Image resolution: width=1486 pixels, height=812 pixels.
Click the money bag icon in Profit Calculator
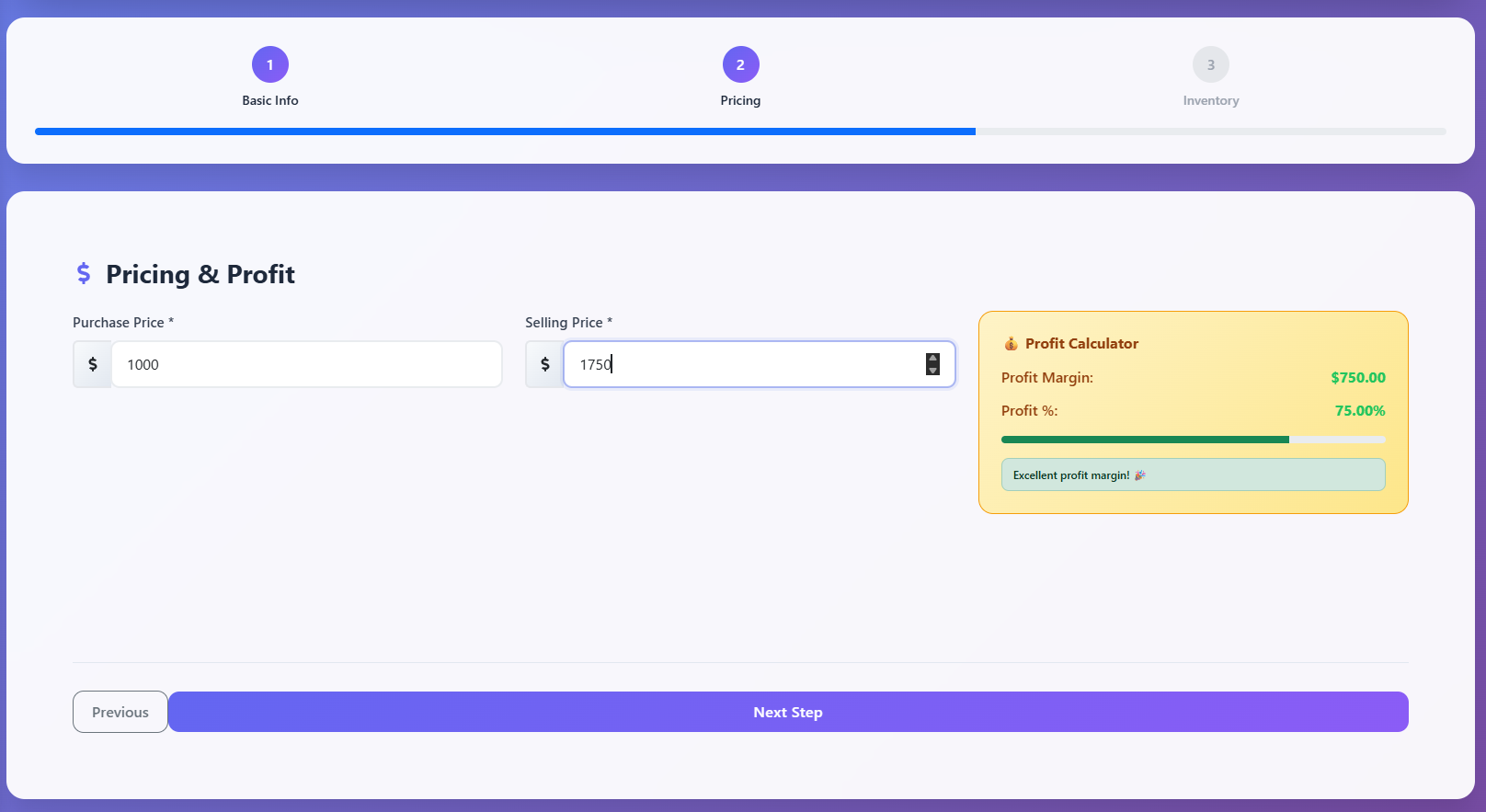(x=1011, y=344)
